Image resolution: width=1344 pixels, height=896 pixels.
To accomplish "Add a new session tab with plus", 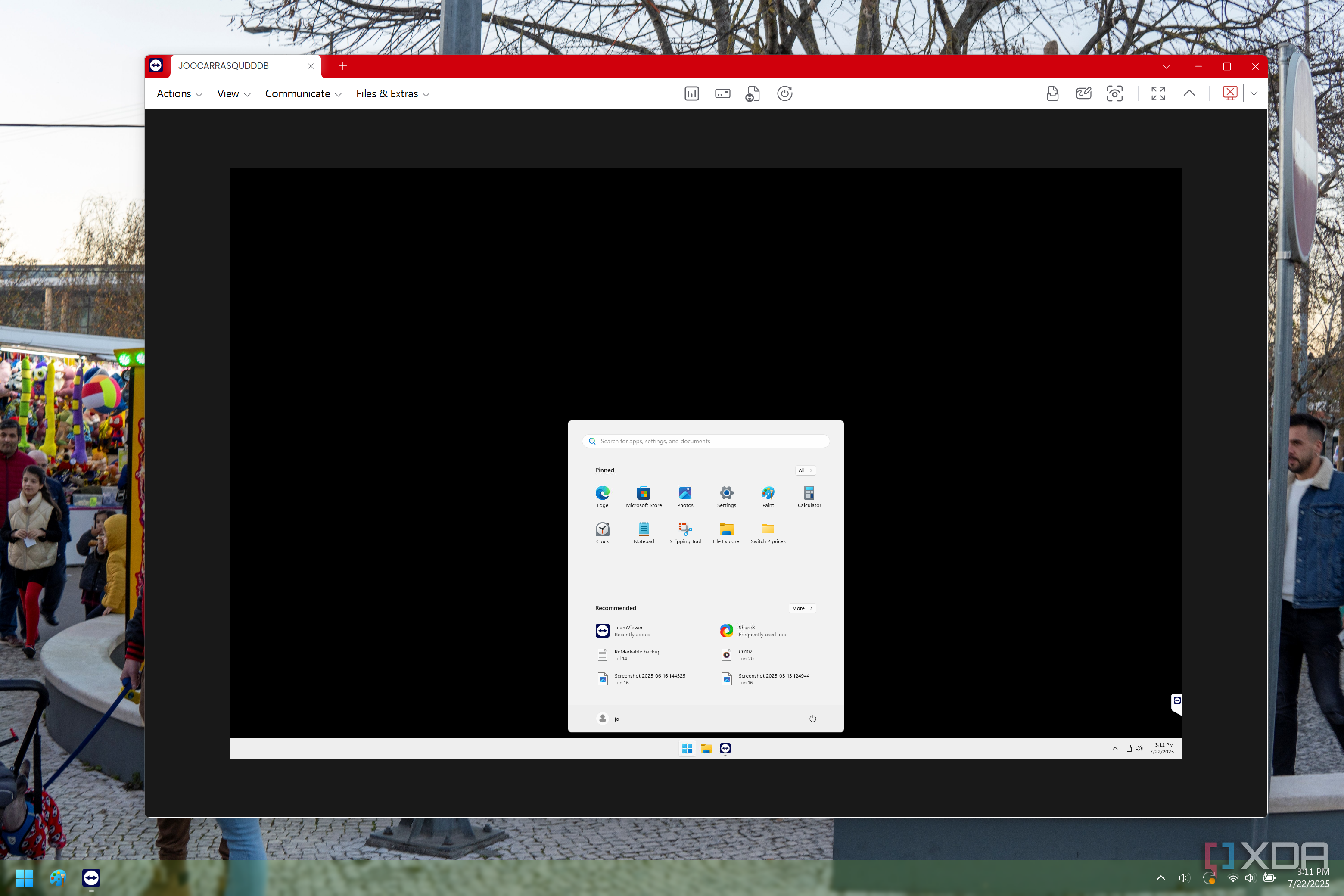I will (x=343, y=66).
